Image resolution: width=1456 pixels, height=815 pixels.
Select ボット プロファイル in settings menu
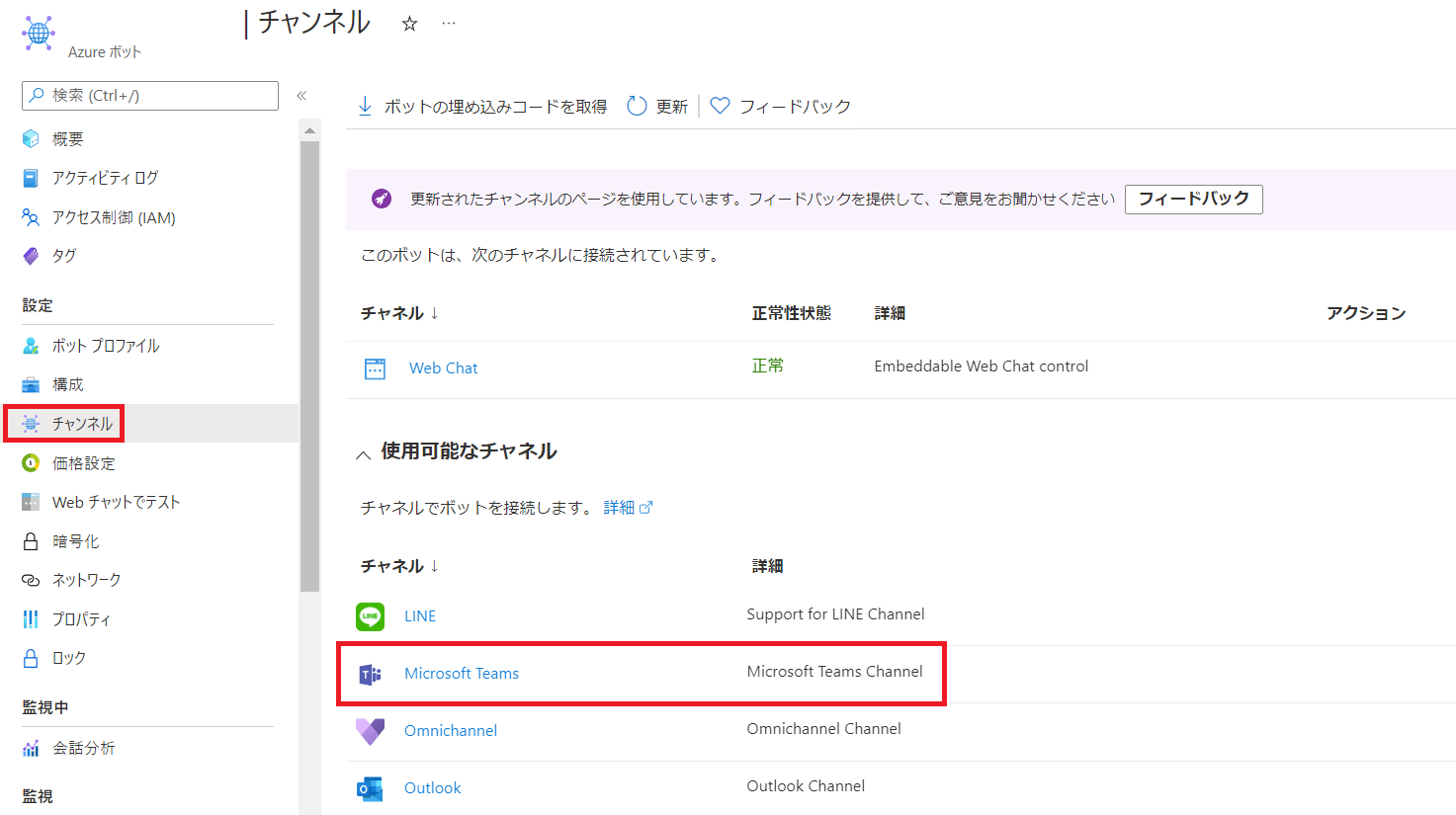pyautogui.click(x=105, y=346)
